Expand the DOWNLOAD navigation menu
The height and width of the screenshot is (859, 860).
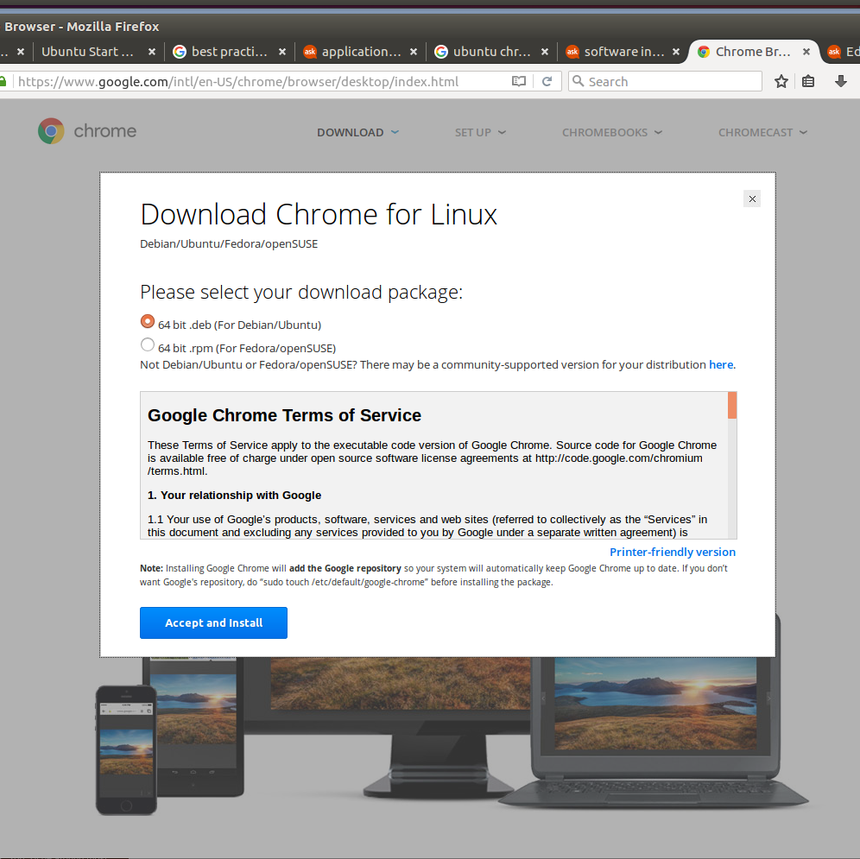point(357,132)
